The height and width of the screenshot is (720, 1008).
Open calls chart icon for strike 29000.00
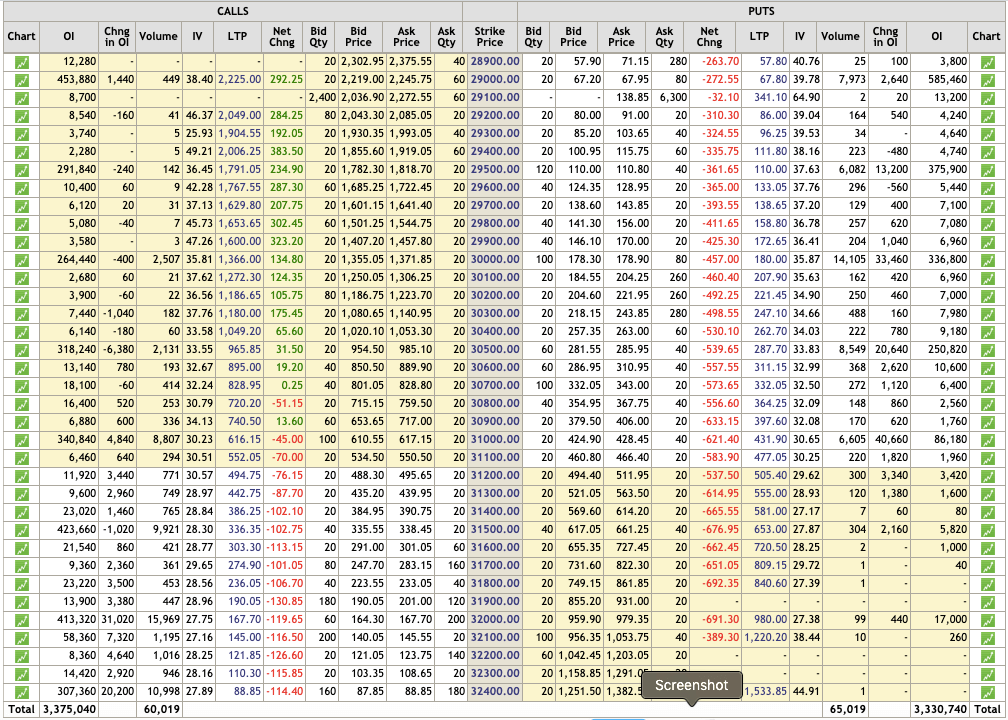pos(21,80)
